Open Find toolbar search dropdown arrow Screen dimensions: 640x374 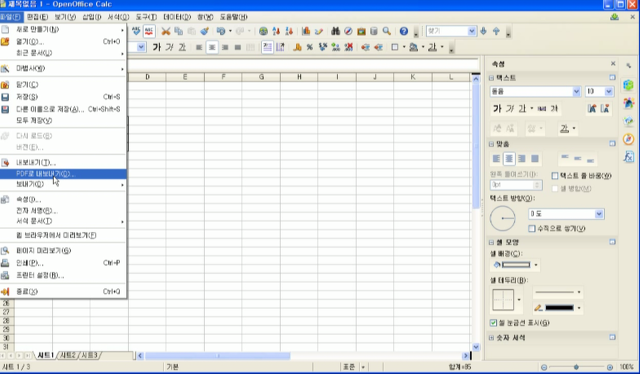tap(472, 31)
